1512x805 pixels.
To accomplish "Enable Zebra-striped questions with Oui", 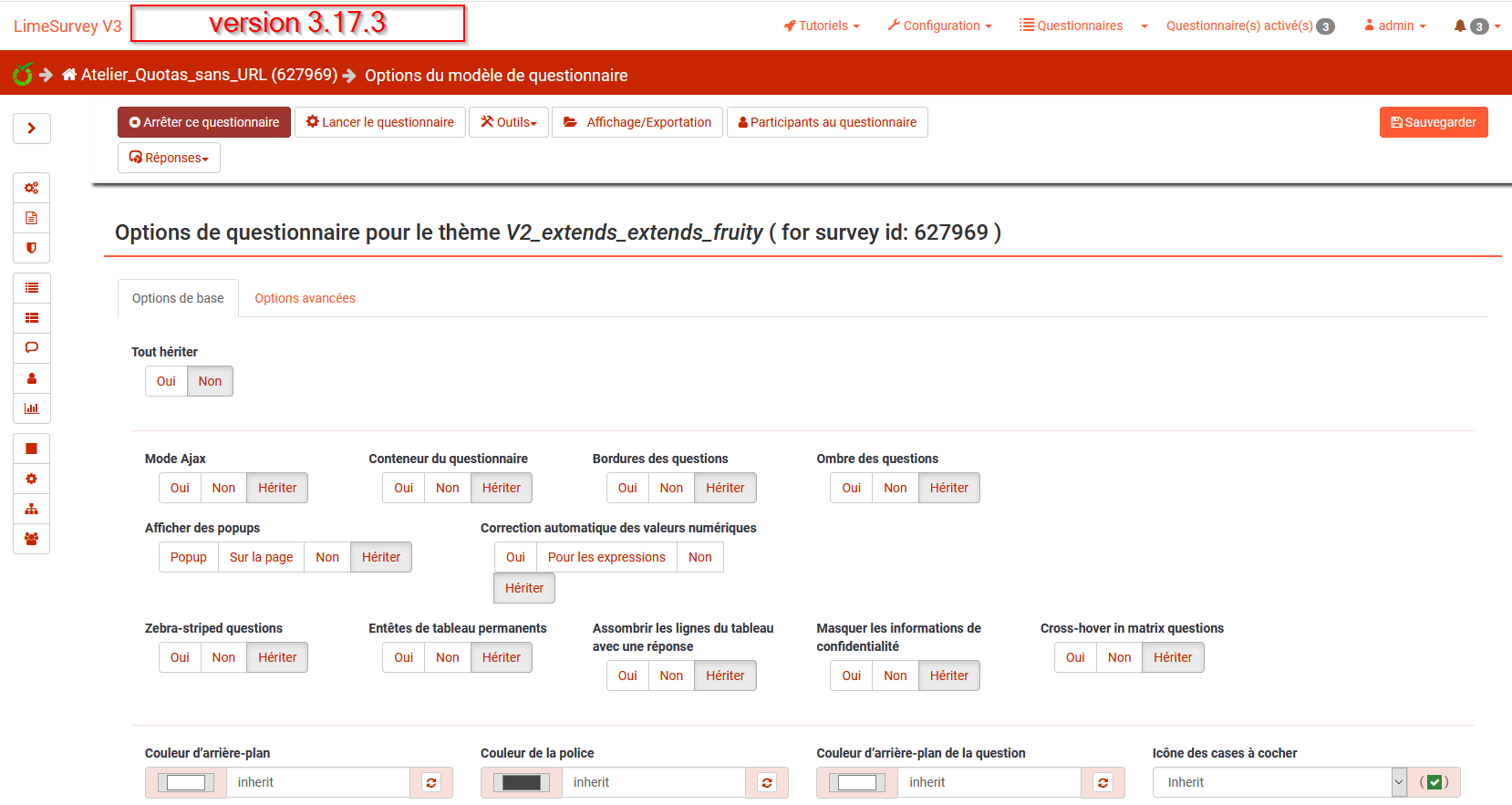I will click(180, 657).
